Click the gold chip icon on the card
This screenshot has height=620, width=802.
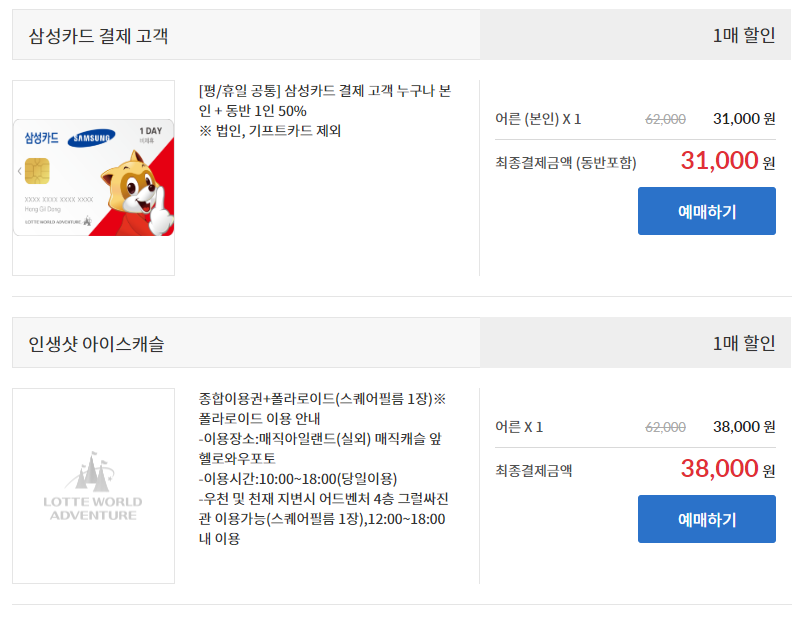click(37, 171)
